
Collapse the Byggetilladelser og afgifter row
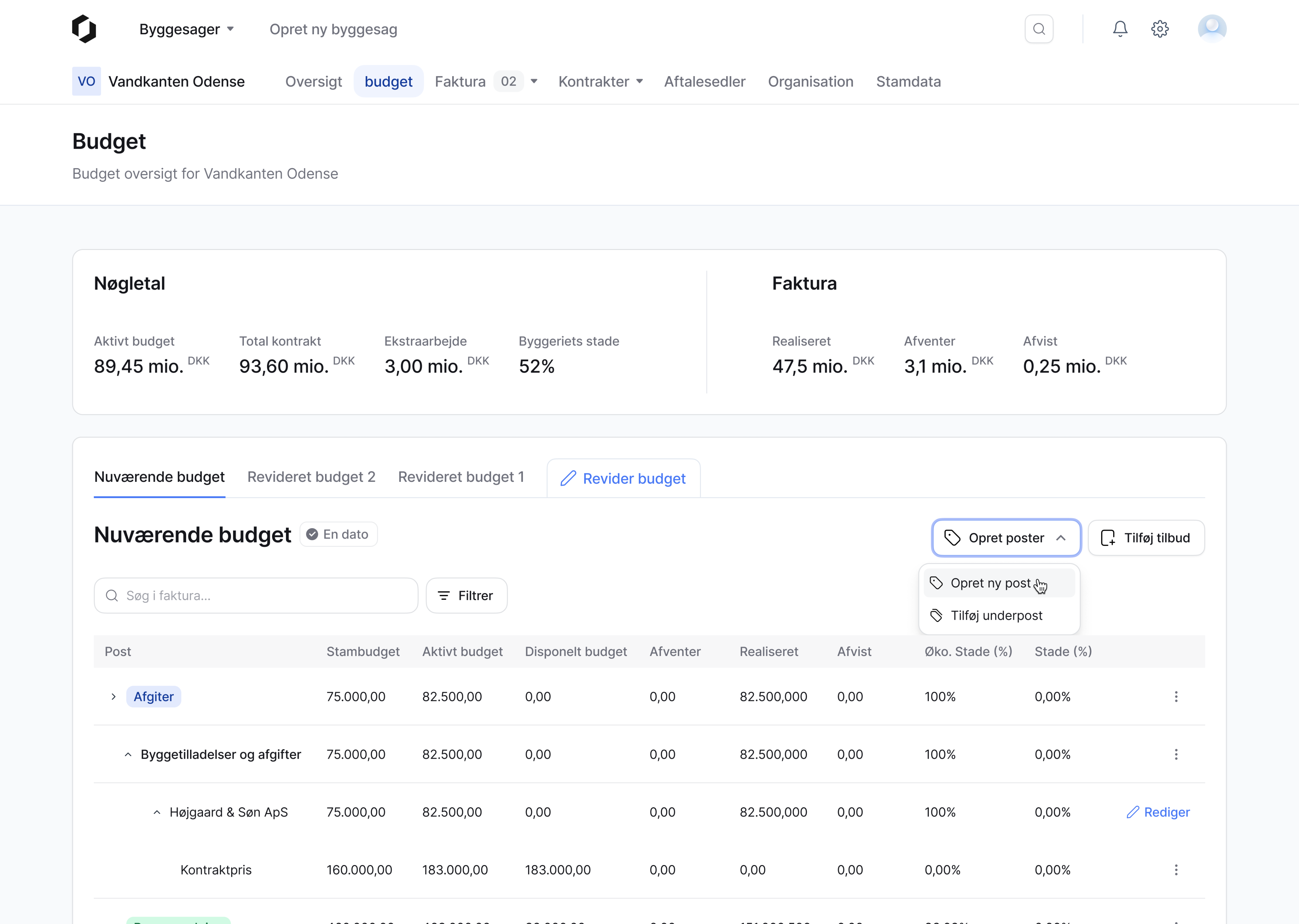[x=128, y=754]
